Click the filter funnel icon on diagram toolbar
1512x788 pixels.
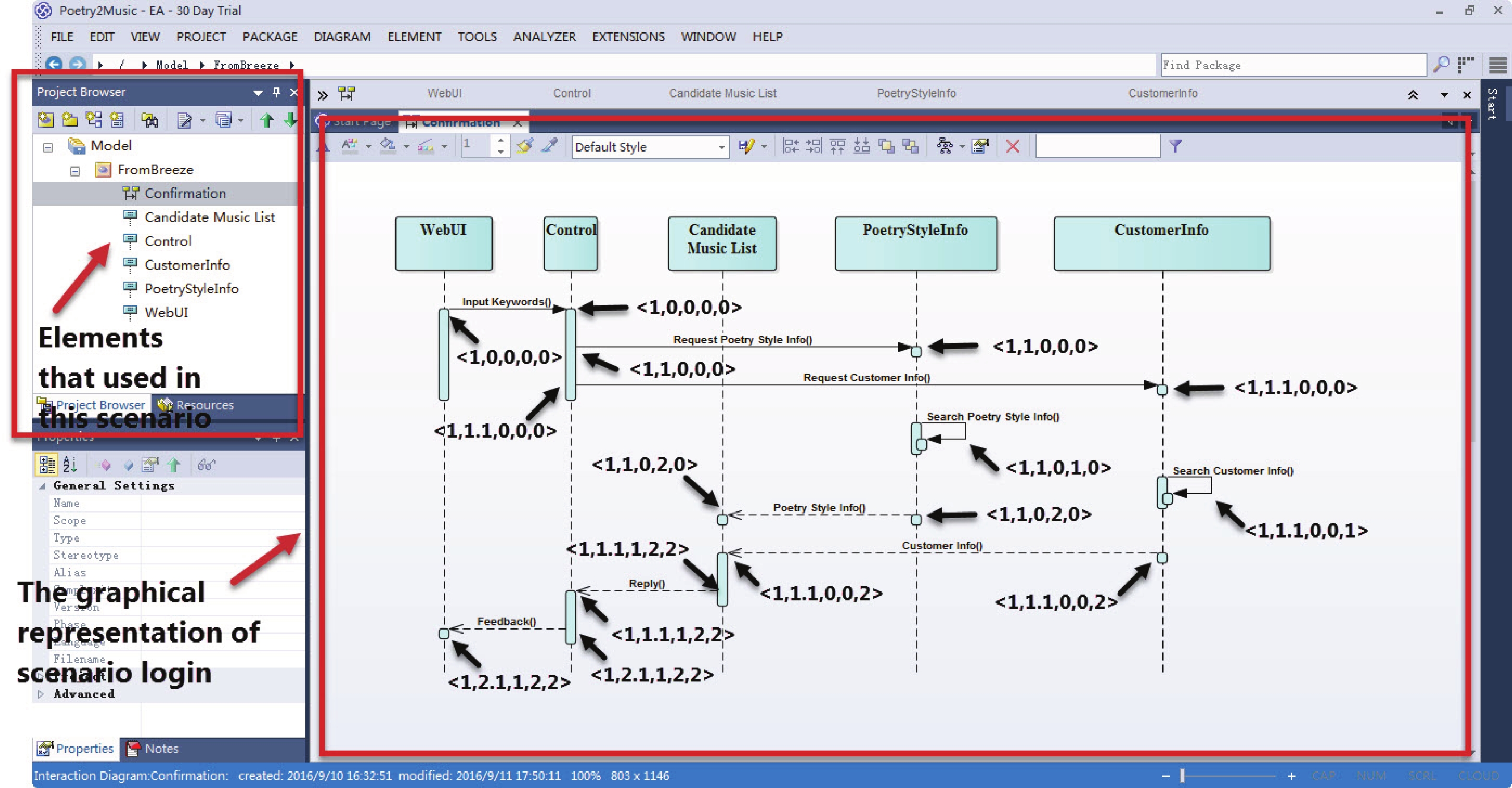pyautogui.click(x=1176, y=146)
